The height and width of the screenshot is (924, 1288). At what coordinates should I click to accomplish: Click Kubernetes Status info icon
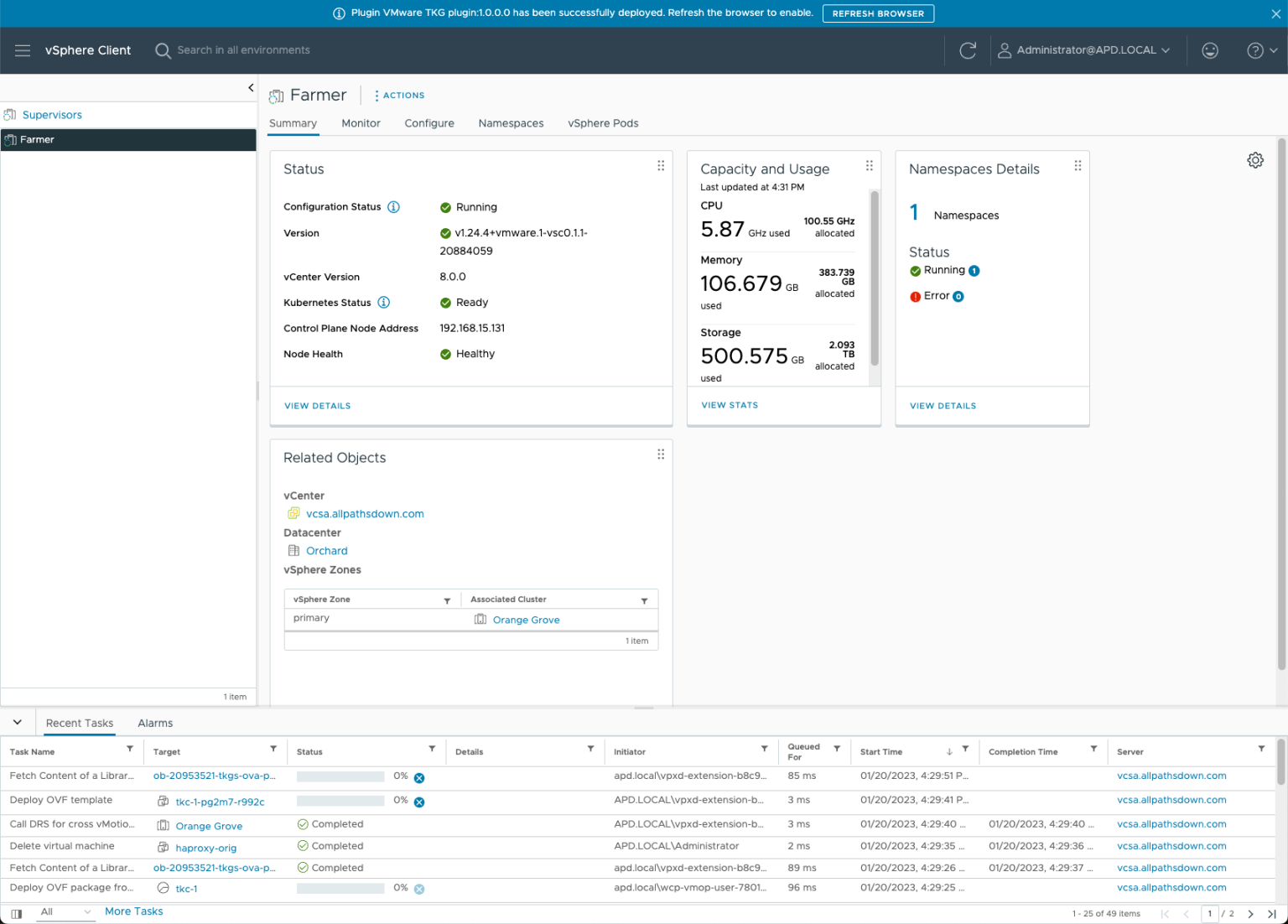coord(383,303)
